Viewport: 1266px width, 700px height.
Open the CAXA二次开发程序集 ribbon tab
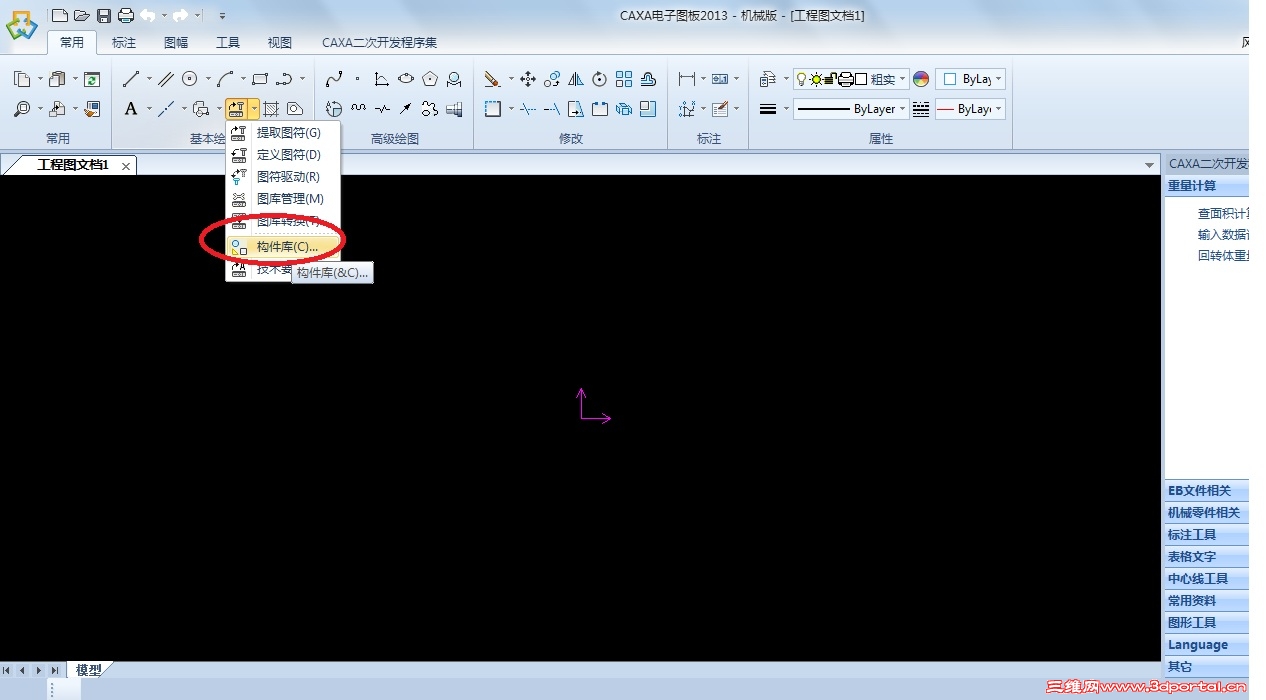[379, 43]
